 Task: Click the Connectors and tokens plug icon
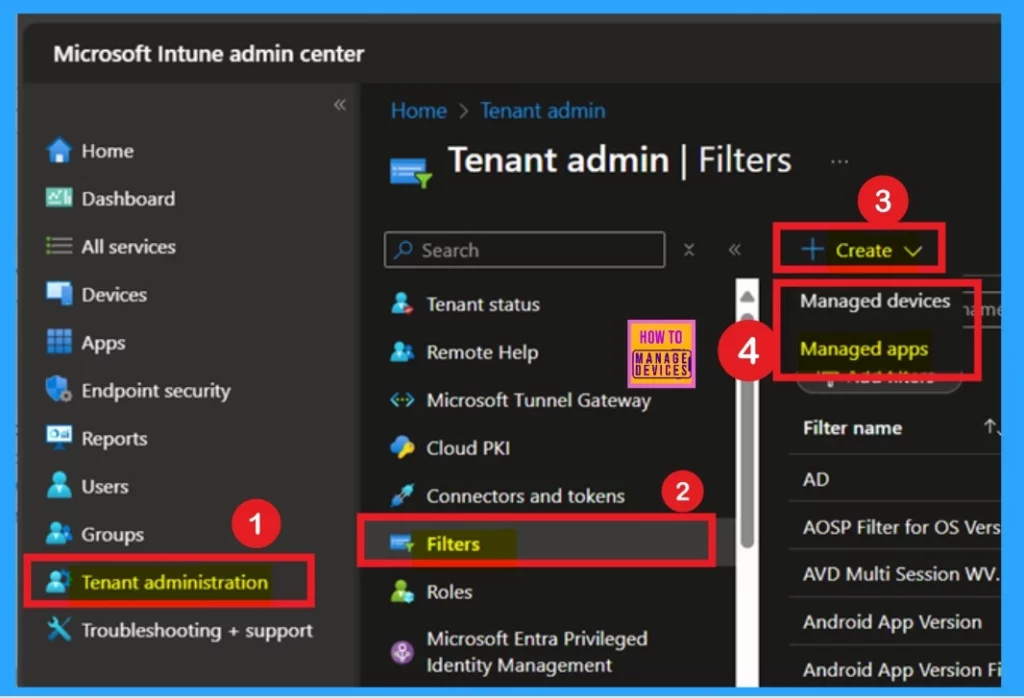[402, 496]
